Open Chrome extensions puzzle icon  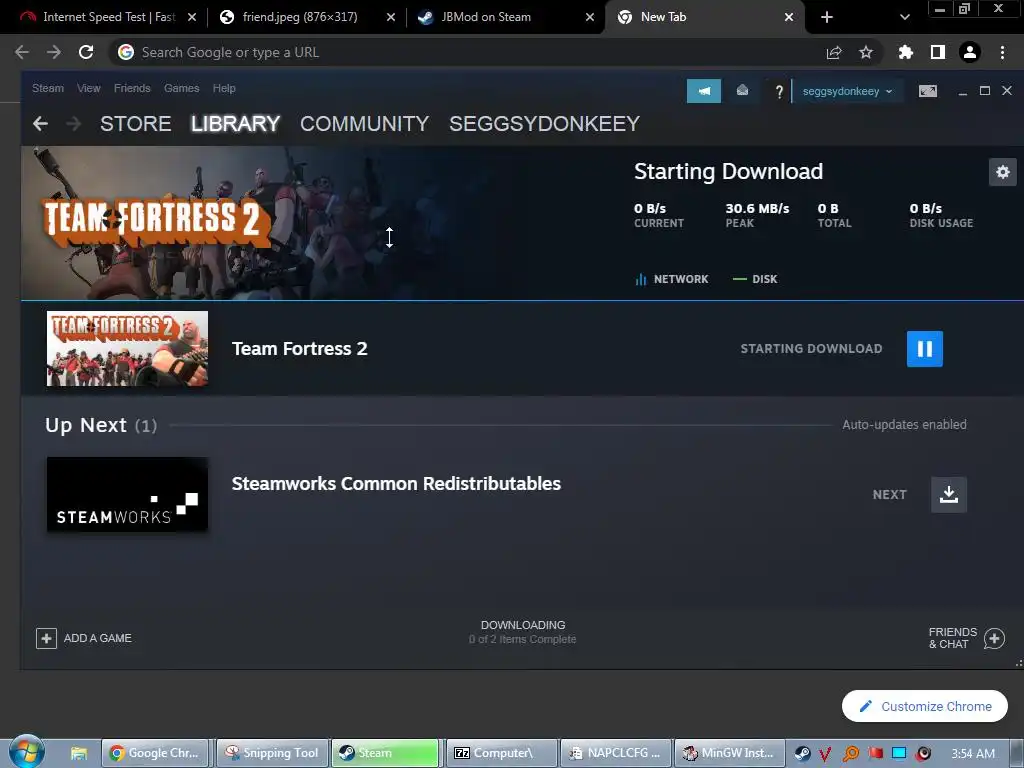pyautogui.click(x=905, y=52)
